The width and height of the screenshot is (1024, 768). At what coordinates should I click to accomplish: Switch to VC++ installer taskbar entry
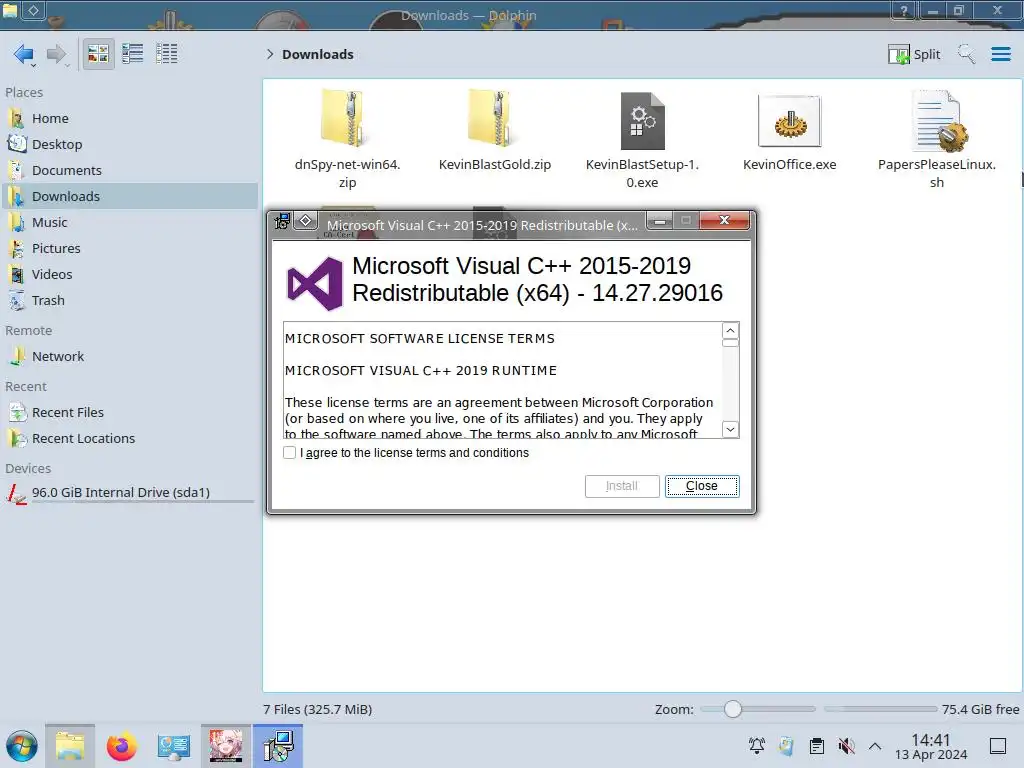(278, 746)
